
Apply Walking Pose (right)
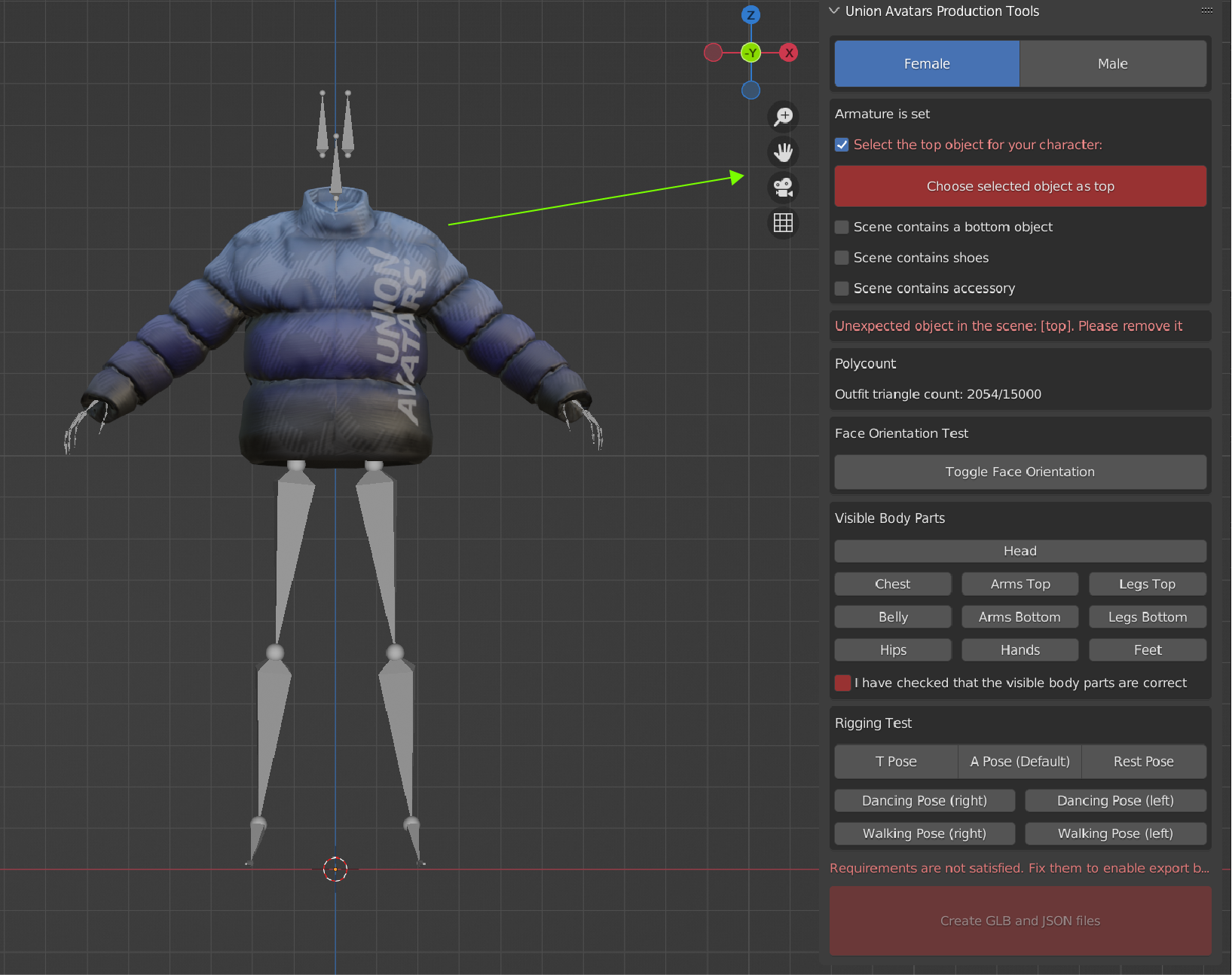925,833
